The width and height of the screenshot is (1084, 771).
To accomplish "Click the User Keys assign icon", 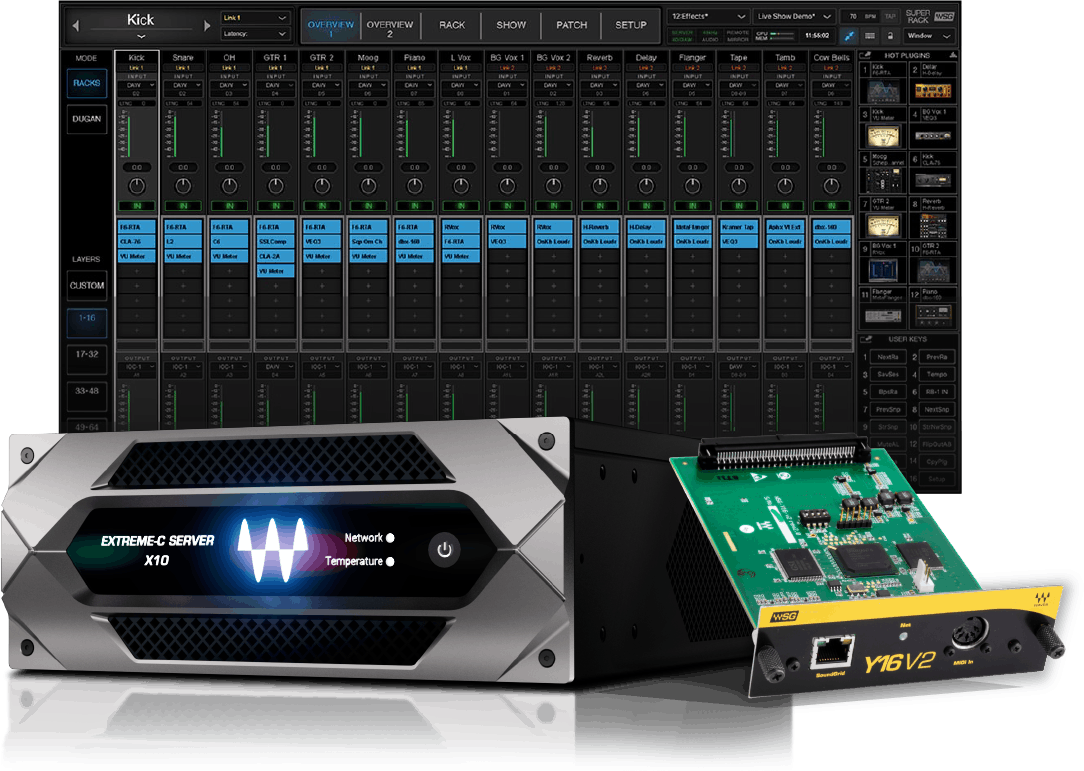I will coord(865,340).
